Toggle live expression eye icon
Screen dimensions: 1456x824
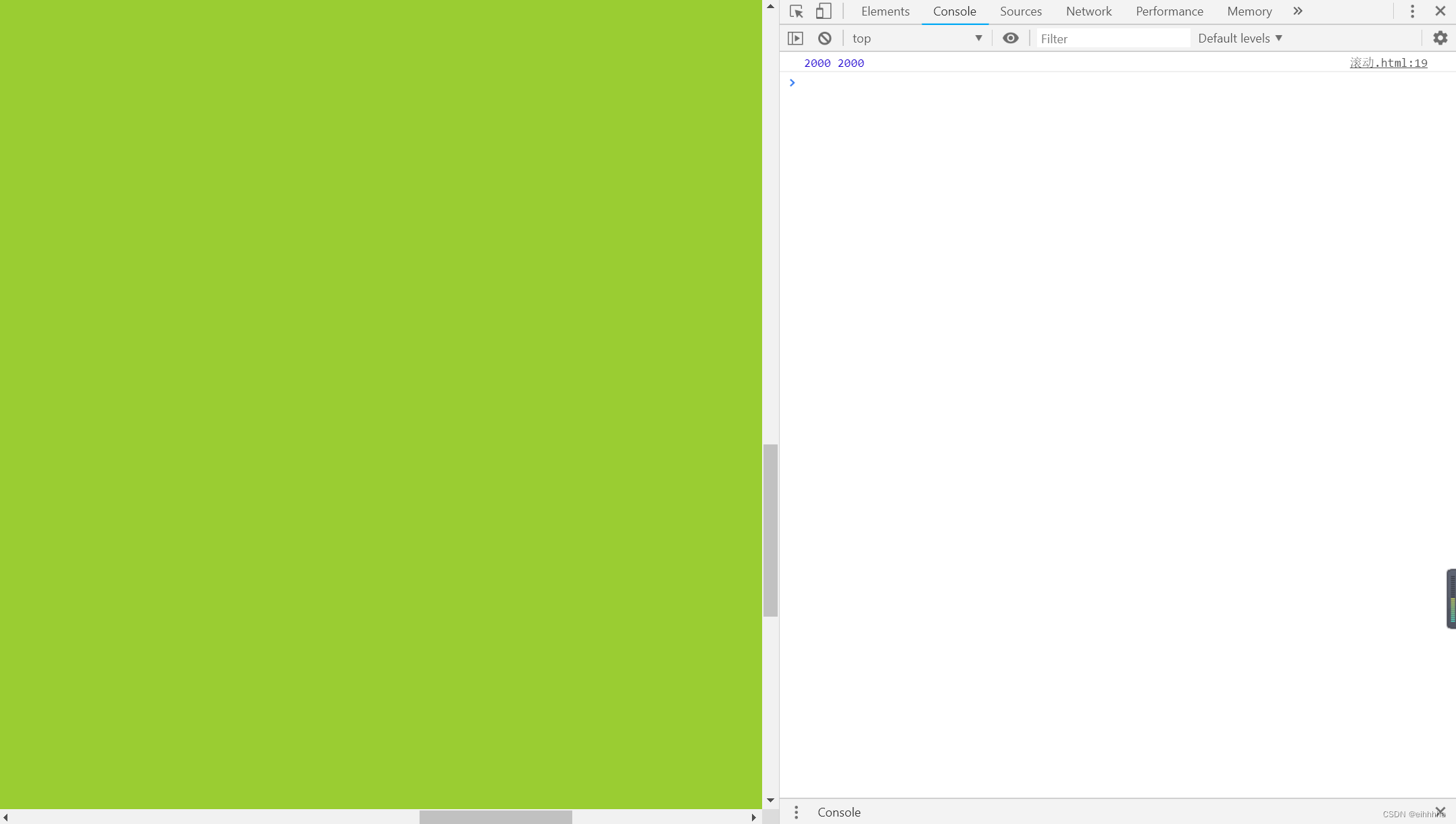coord(1010,38)
